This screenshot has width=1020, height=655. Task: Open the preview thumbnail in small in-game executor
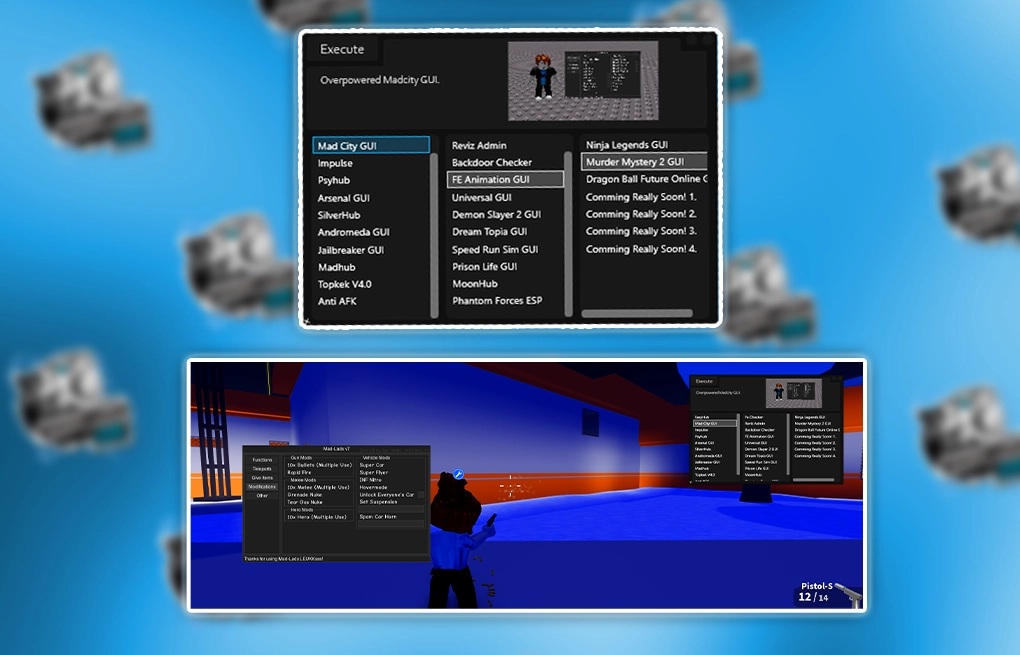[794, 393]
